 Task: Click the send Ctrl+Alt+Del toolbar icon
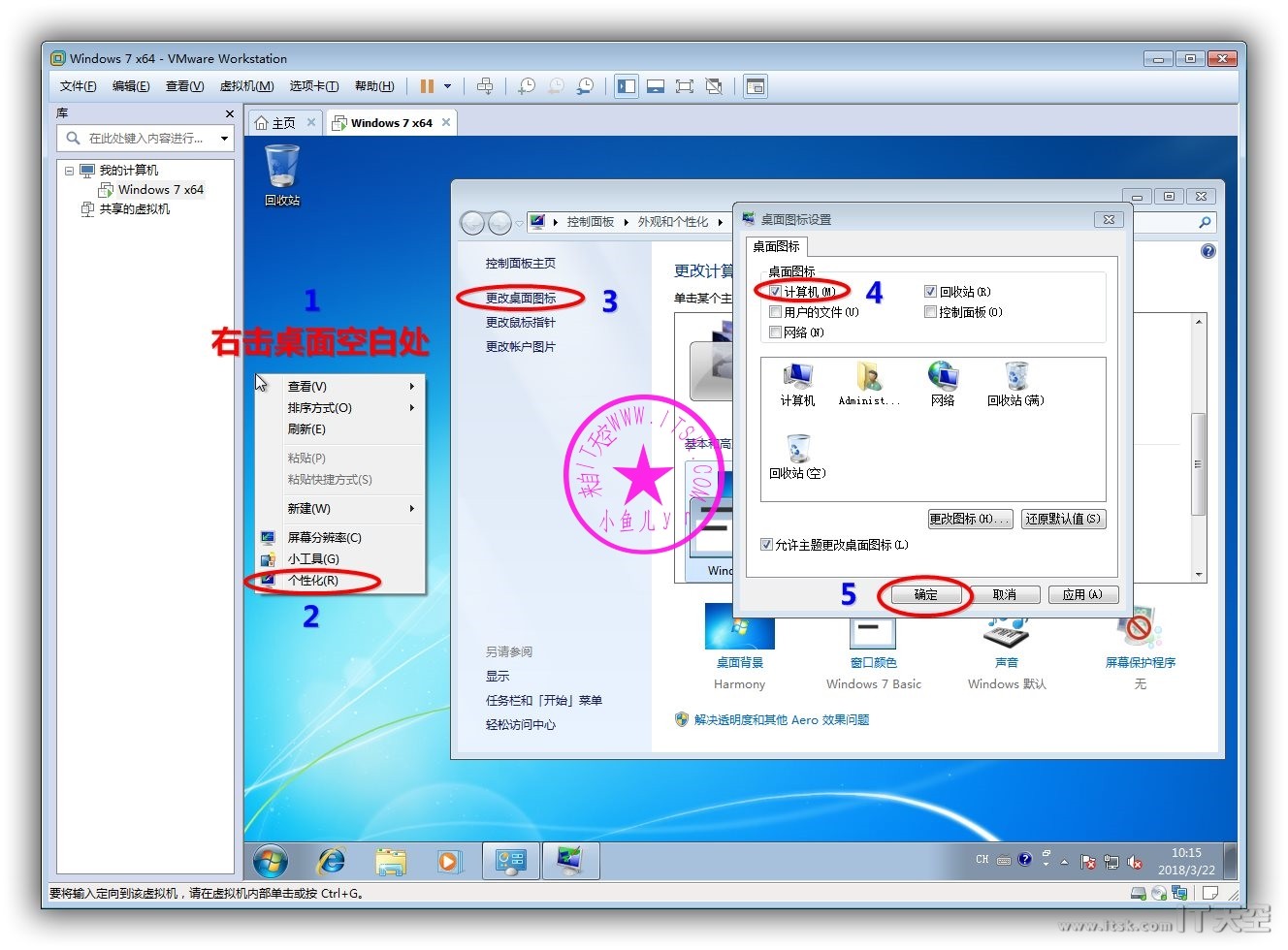(485, 86)
